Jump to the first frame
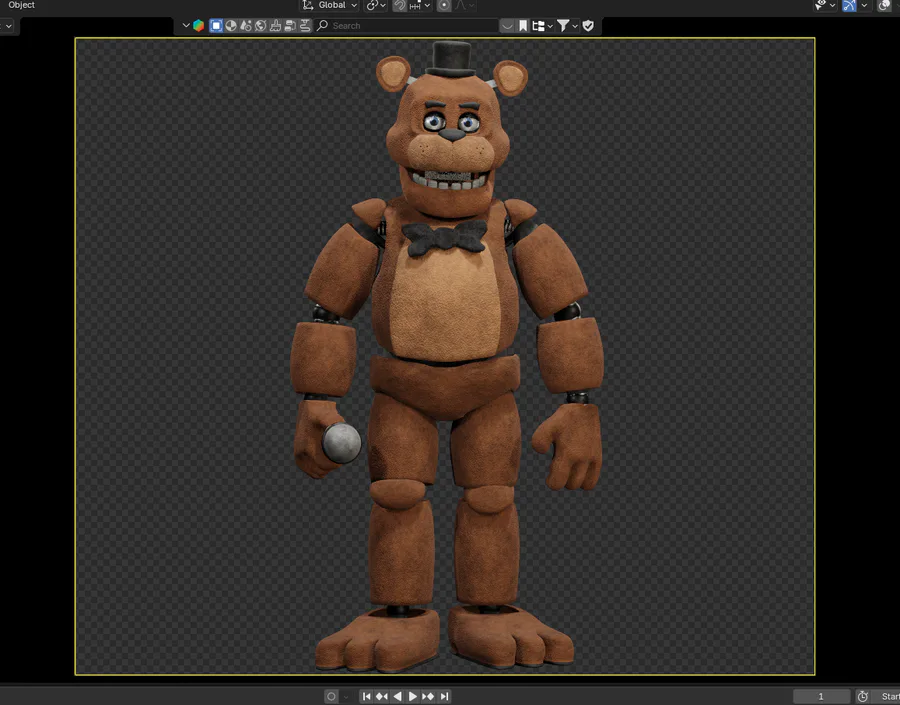The height and width of the screenshot is (705, 900). 367,696
